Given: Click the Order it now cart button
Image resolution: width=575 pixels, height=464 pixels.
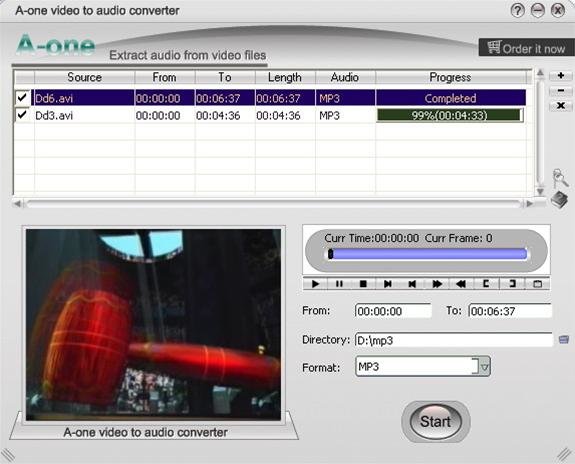Looking at the screenshot, I should [527, 48].
